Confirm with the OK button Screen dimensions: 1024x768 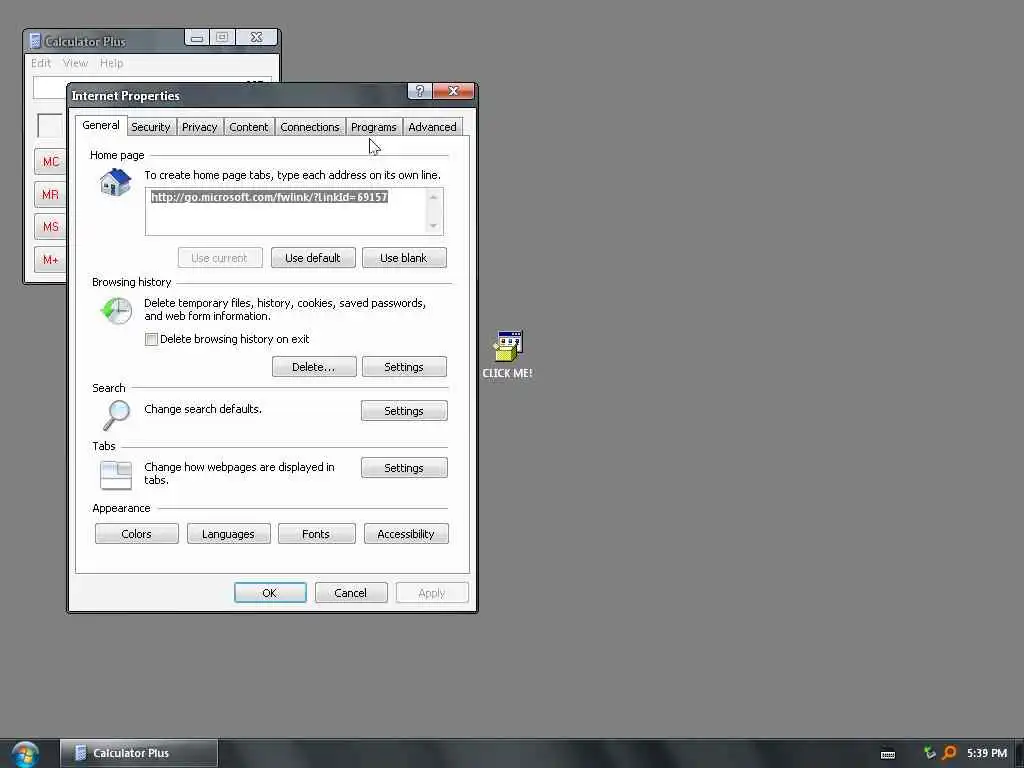270,593
